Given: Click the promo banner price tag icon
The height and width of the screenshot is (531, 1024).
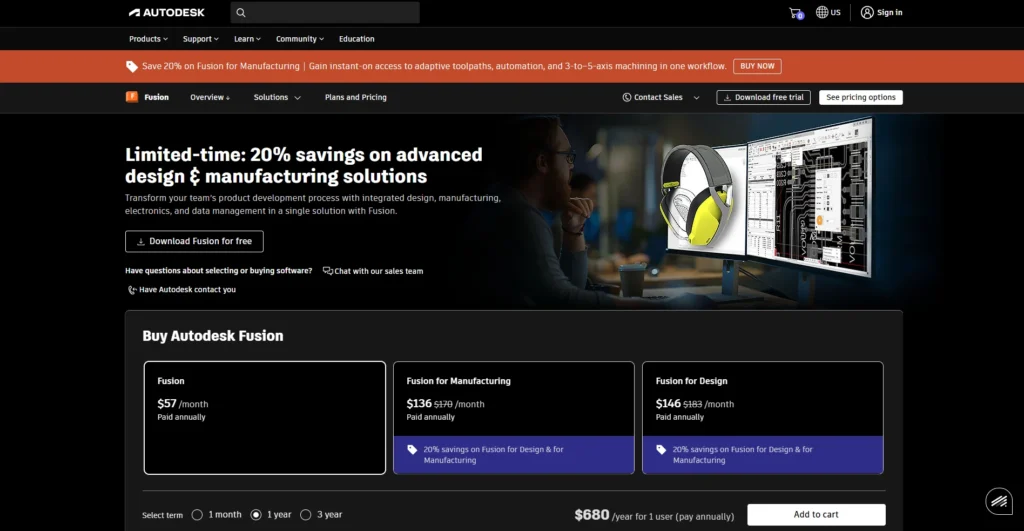Looking at the screenshot, I should 132,66.
